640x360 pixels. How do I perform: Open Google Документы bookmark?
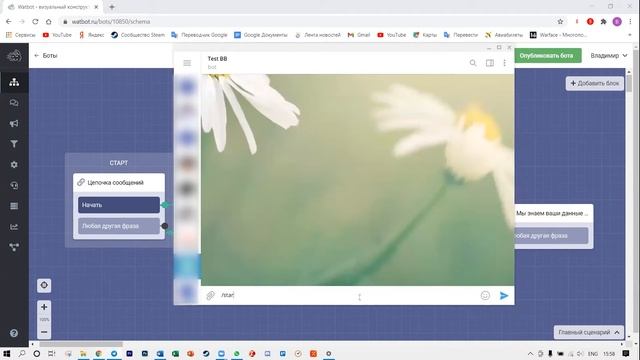click(261, 35)
